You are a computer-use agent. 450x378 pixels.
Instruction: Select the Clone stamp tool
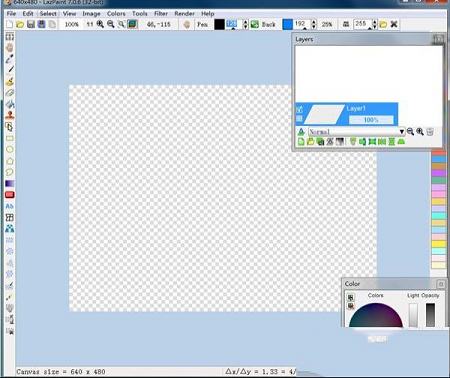point(10,115)
